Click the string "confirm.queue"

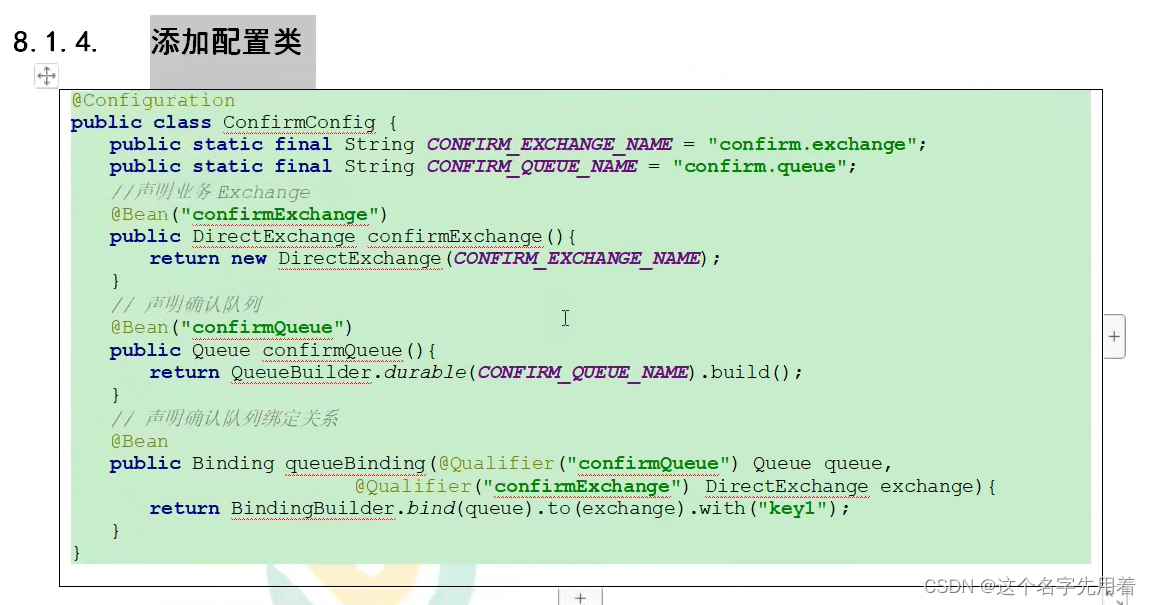click(x=760, y=167)
